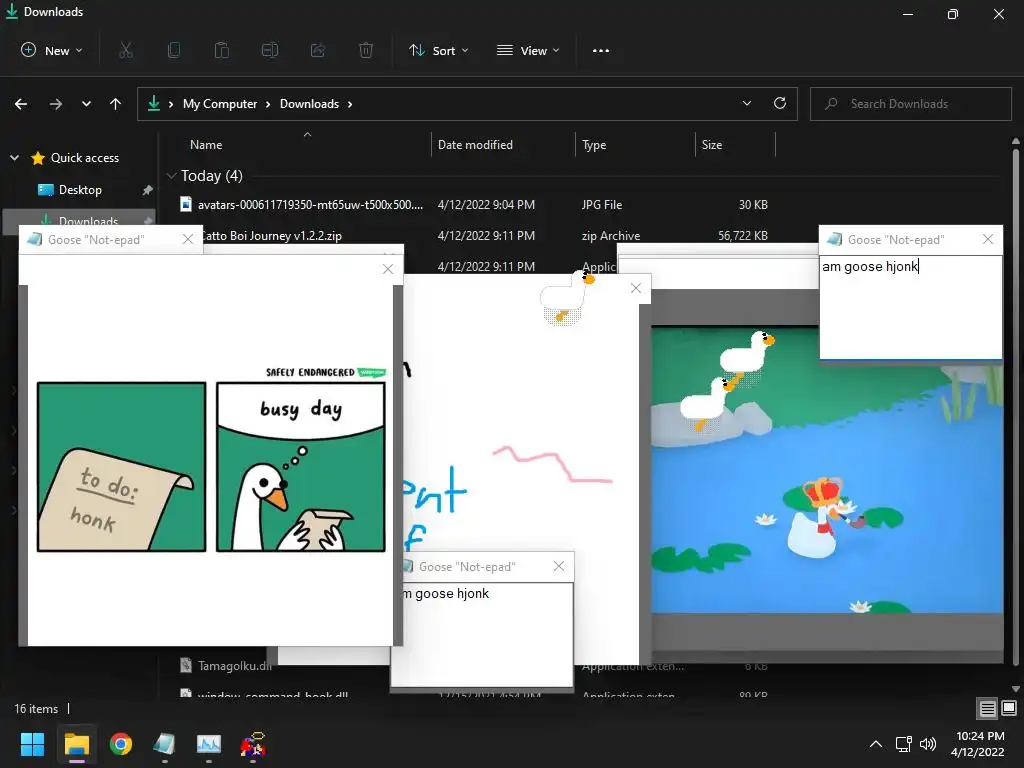Expand address bar history dropdown
This screenshot has width=1024, height=768.
click(x=746, y=103)
